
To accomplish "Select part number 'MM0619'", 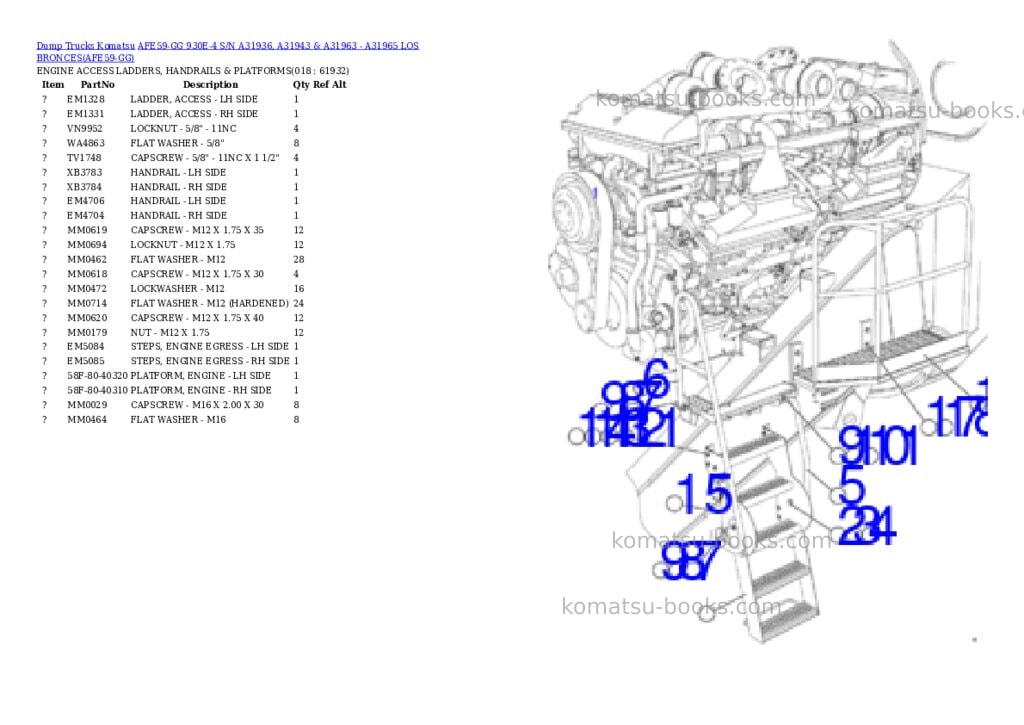I will pos(87,231).
